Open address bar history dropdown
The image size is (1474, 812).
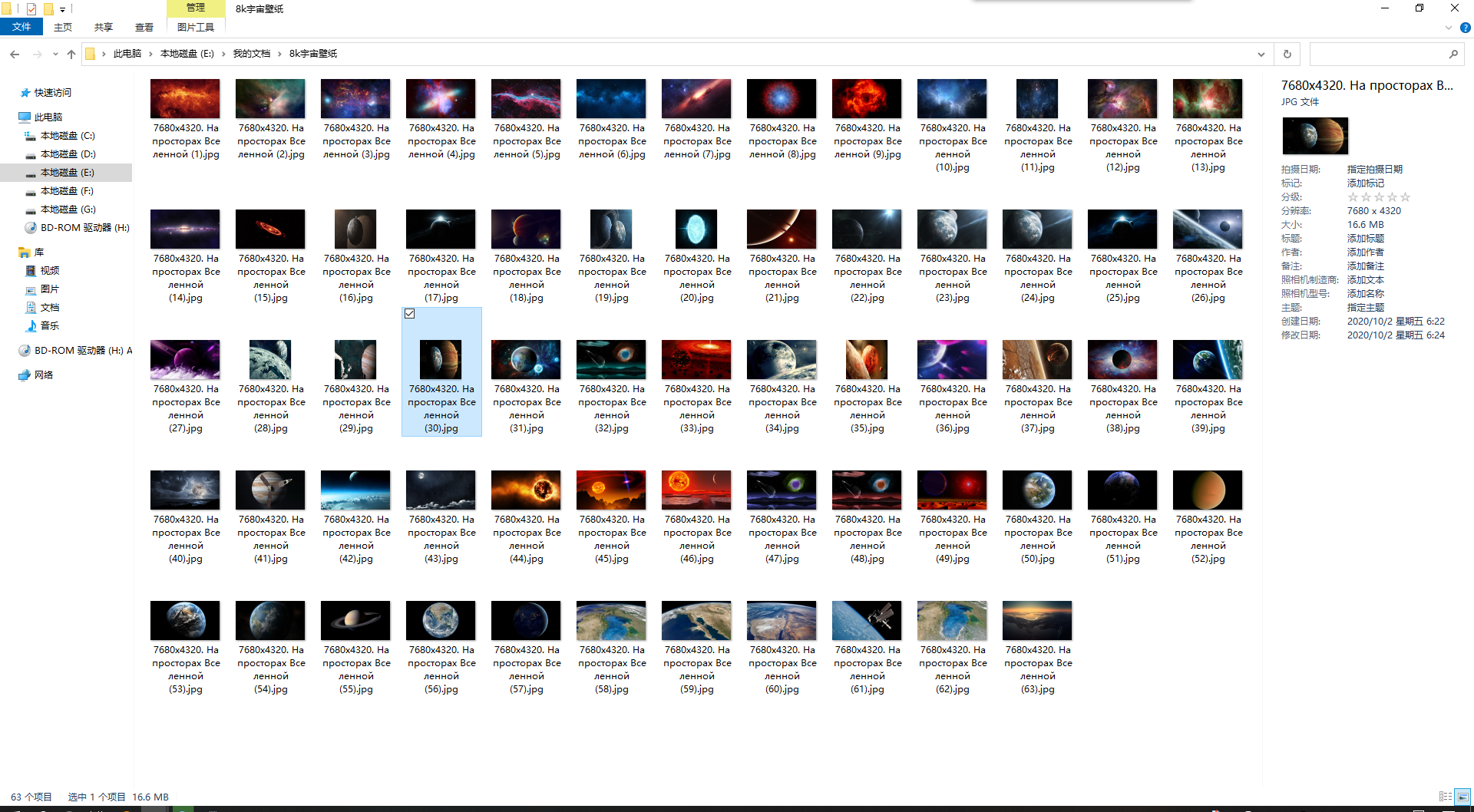(x=1261, y=54)
